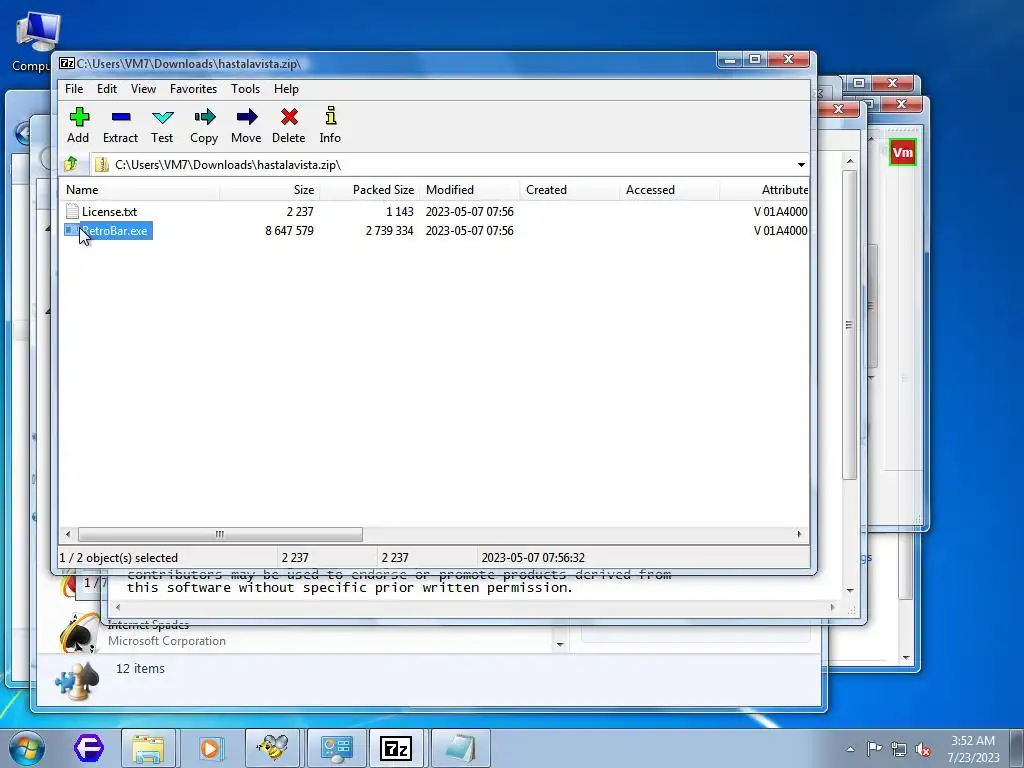Go up one folder level icon

(71, 164)
